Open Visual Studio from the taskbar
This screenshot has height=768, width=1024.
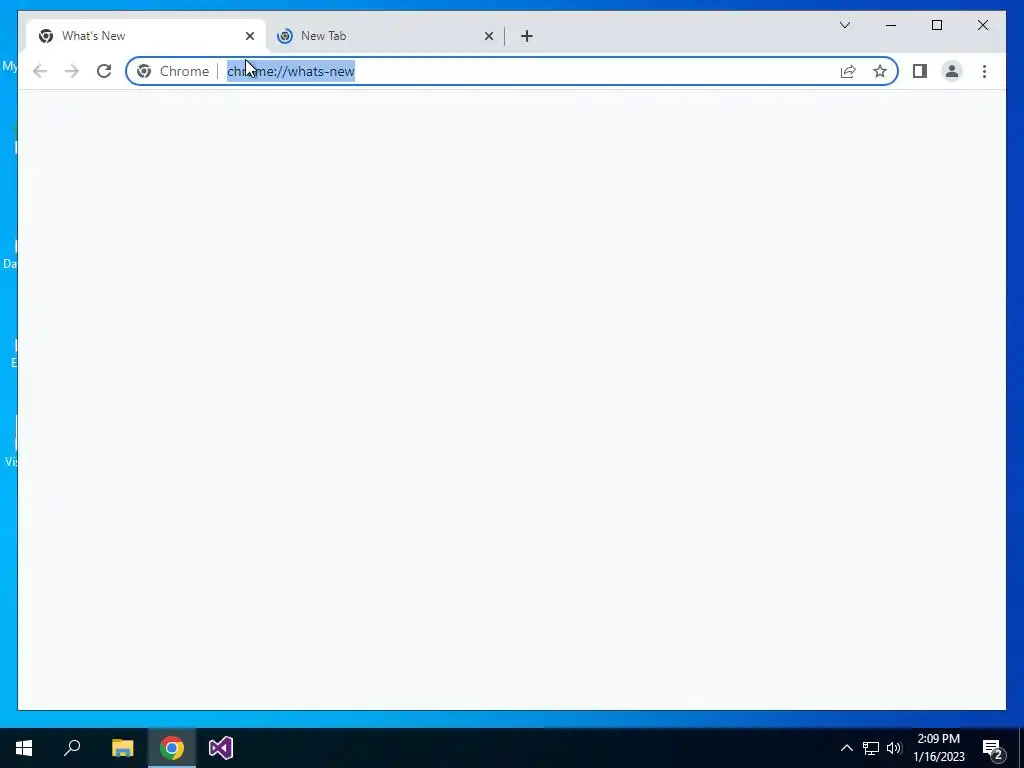pos(221,748)
